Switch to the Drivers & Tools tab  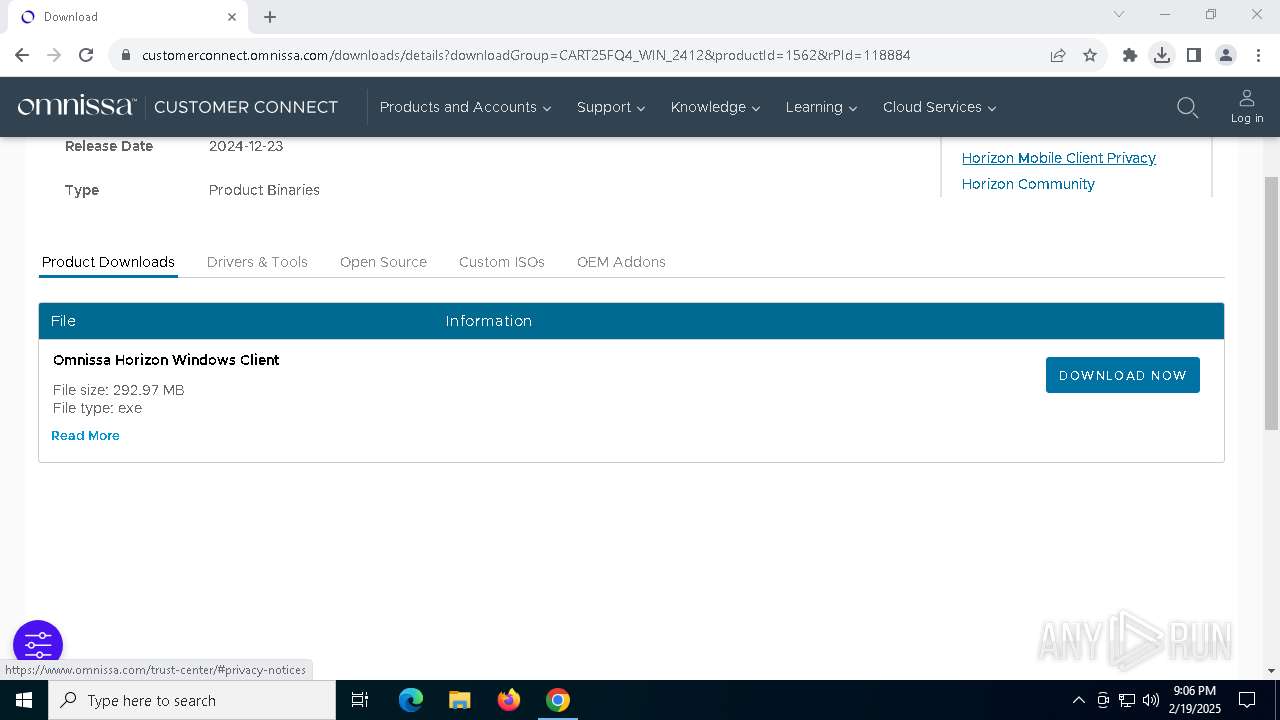[x=257, y=262]
